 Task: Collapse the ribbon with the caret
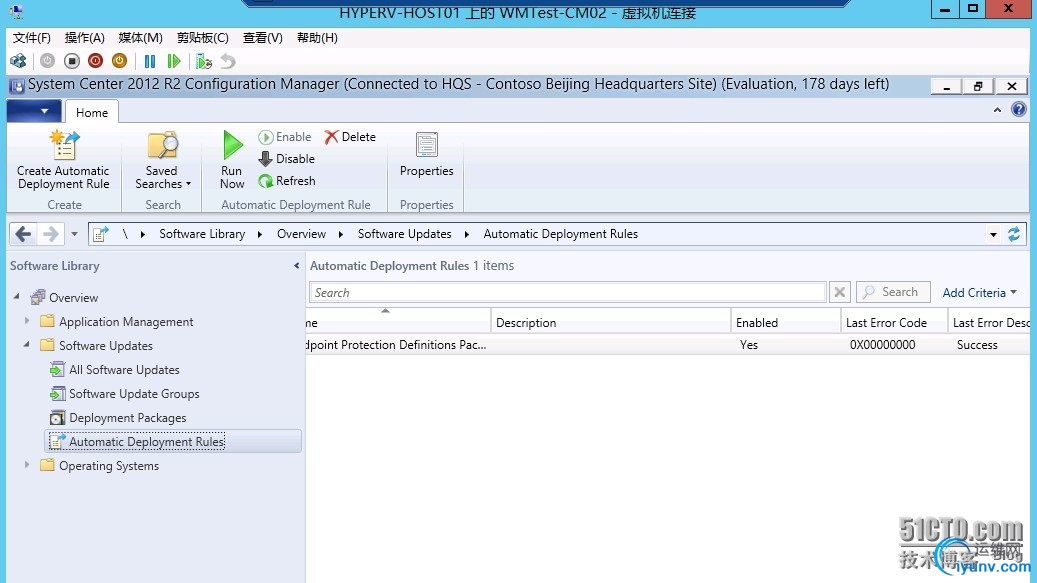click(997, 110)
